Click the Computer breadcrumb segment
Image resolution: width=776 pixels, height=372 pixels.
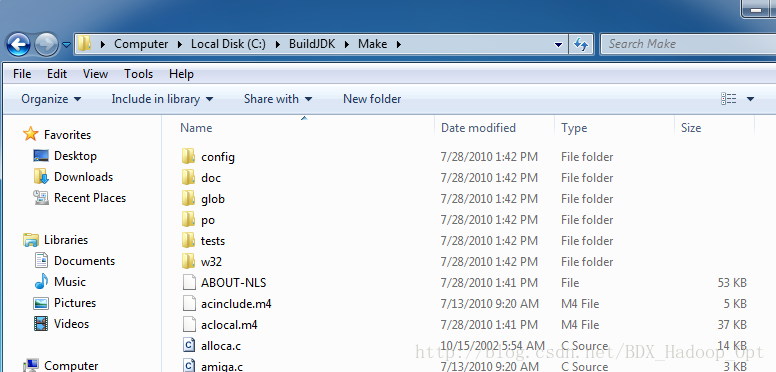click(x=141, y=44)
